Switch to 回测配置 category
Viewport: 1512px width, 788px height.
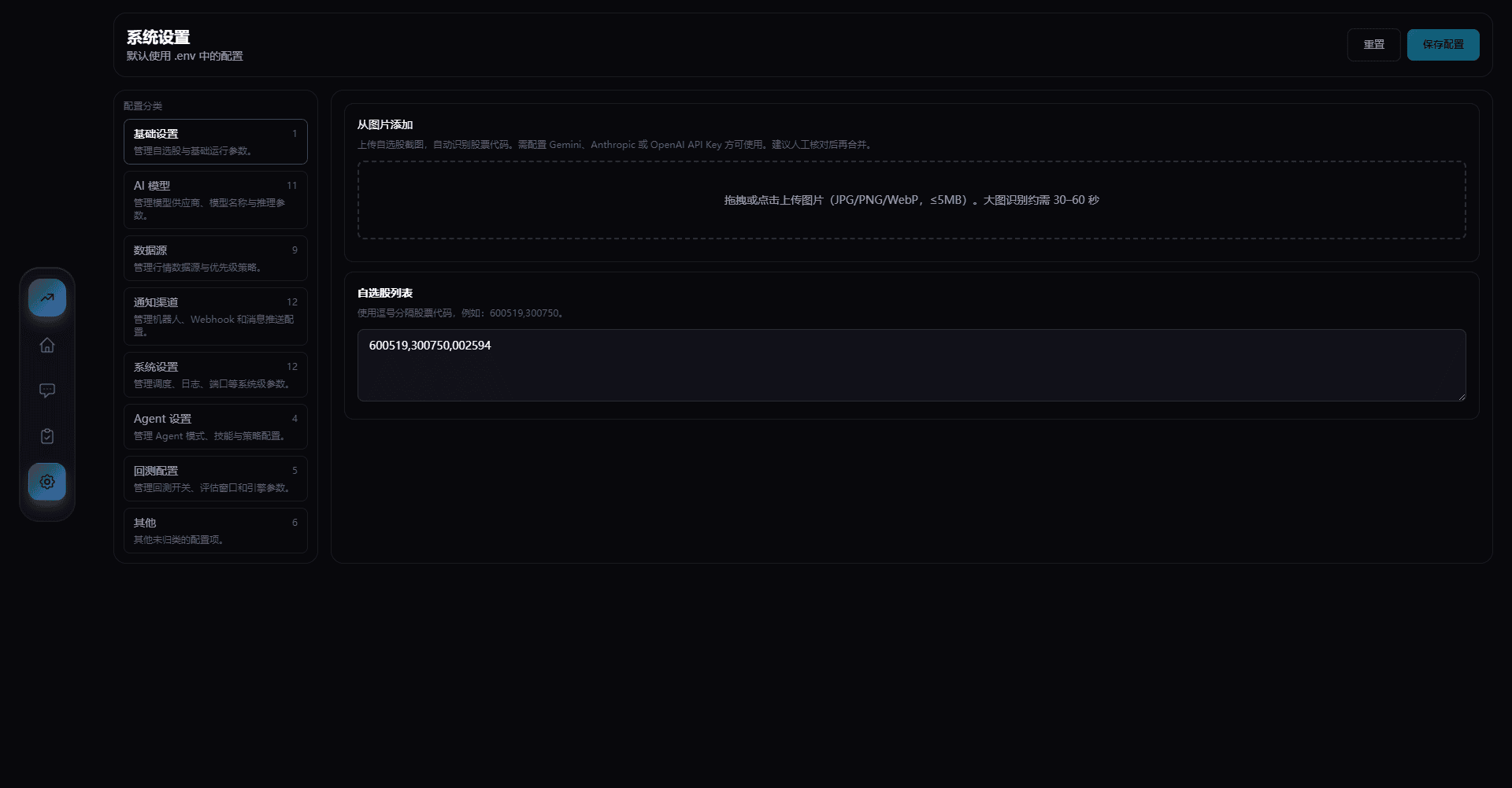tap(215, 479)
